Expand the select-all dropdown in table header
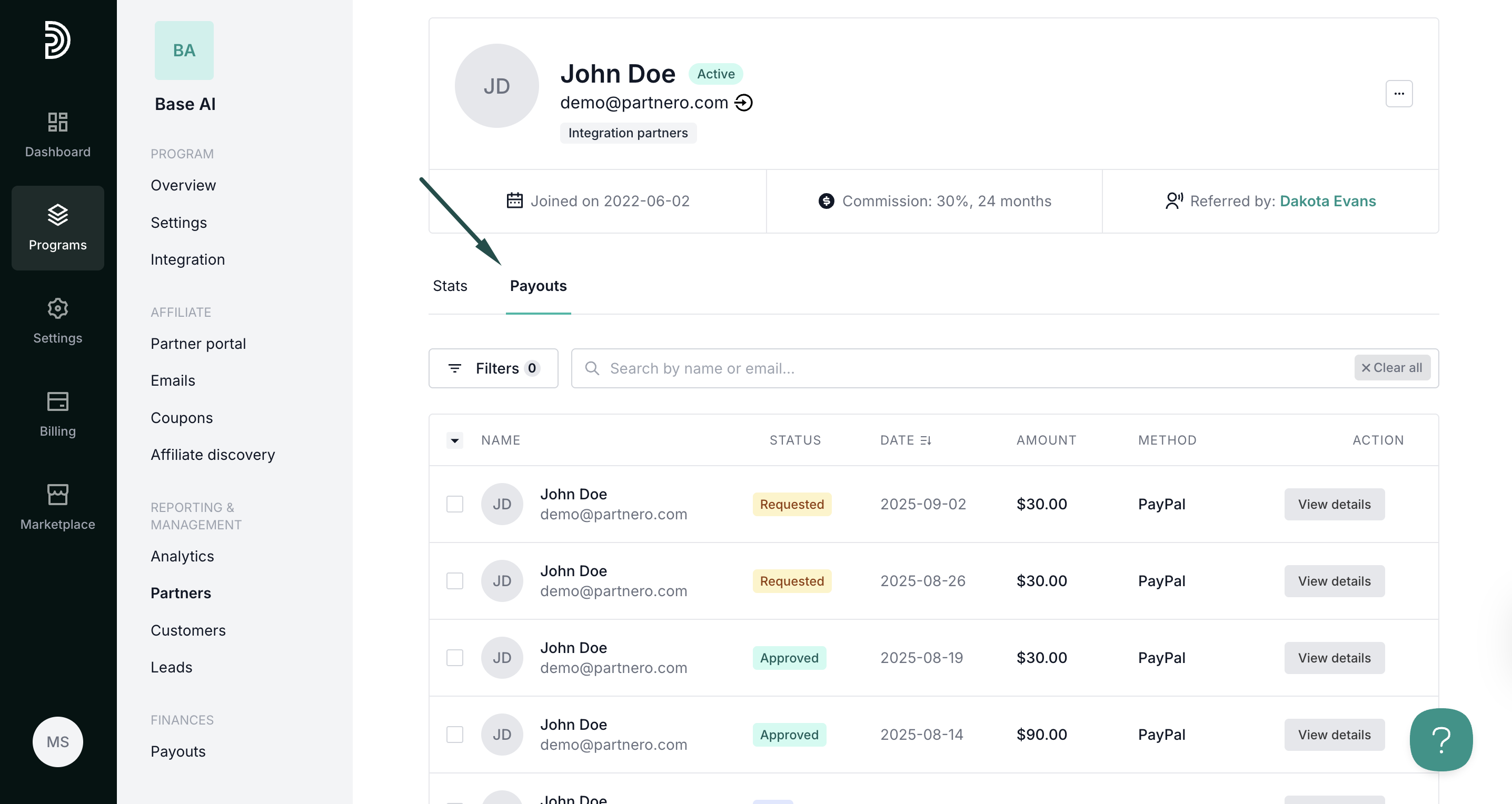This screenshot has width=1512, height=804. [x=454, y=440]
